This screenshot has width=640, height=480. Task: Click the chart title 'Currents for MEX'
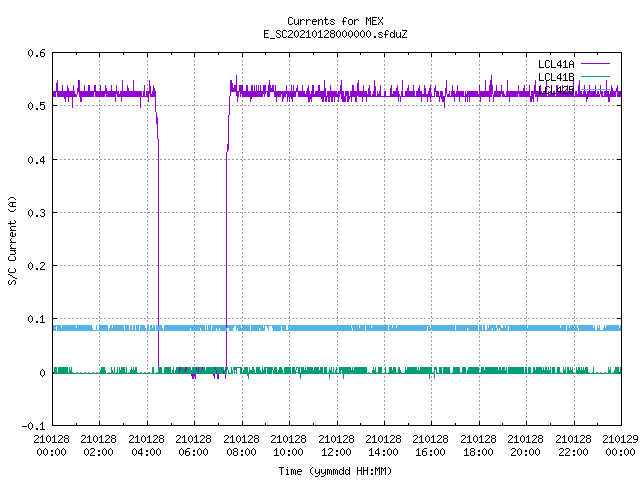pos(335,21)
